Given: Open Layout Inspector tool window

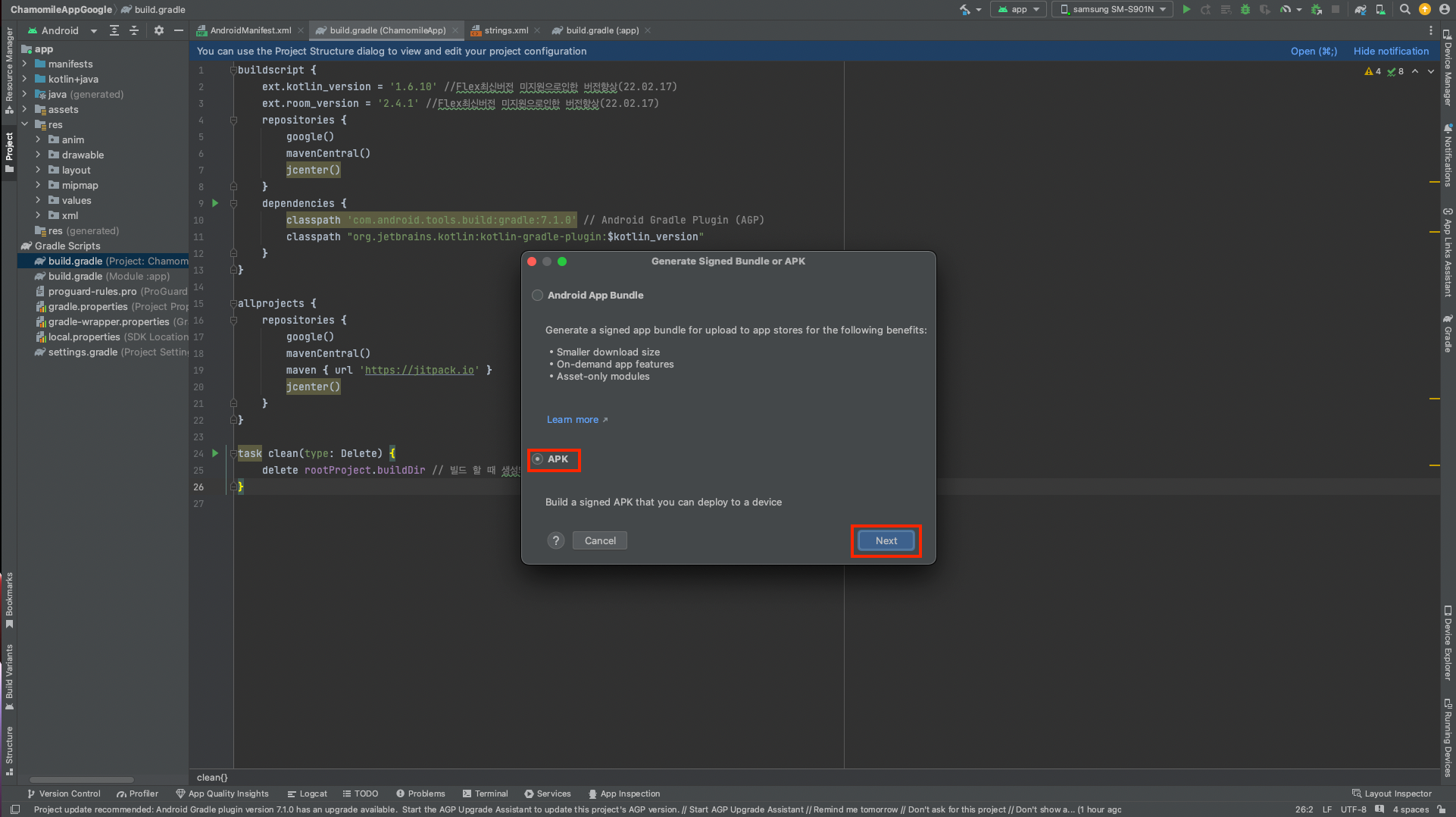Looking at the screenshot, I should tap(1392, 794).
